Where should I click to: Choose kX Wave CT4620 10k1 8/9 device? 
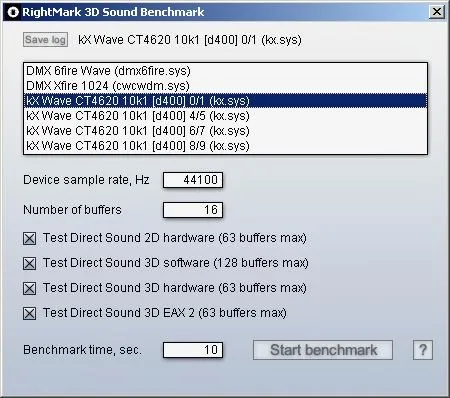[x=225, y=146]
